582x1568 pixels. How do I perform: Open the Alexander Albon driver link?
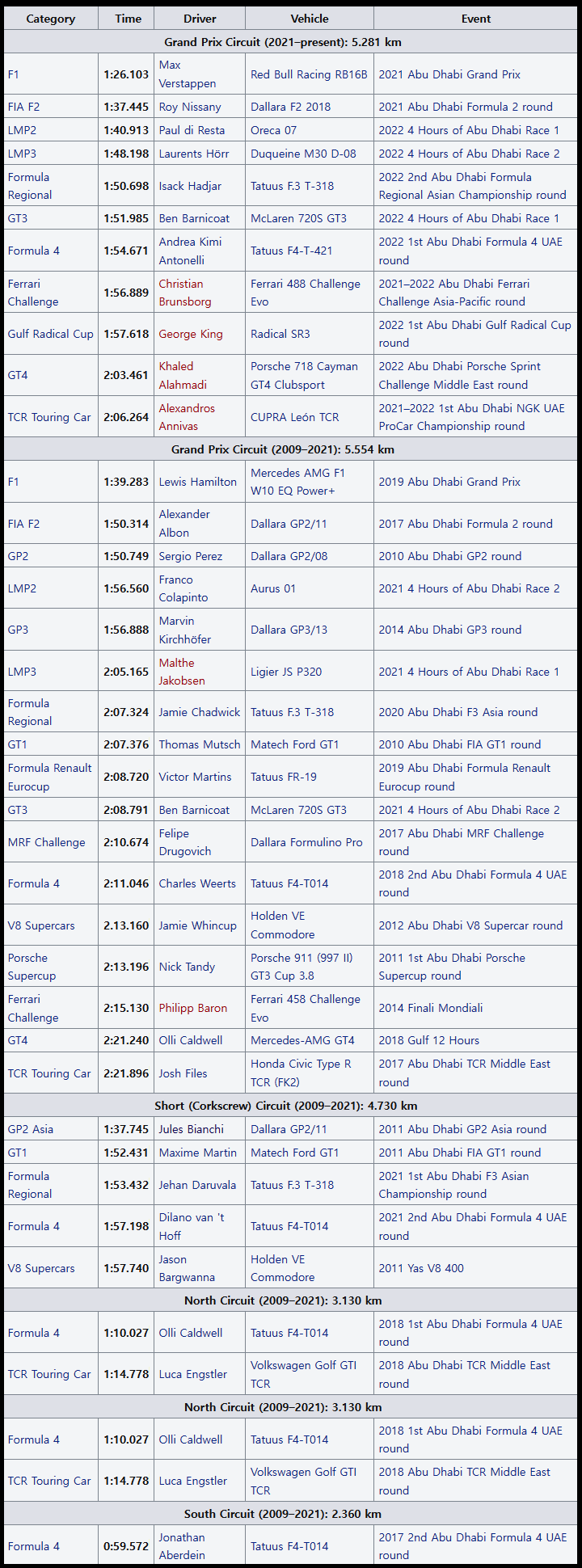184,524
